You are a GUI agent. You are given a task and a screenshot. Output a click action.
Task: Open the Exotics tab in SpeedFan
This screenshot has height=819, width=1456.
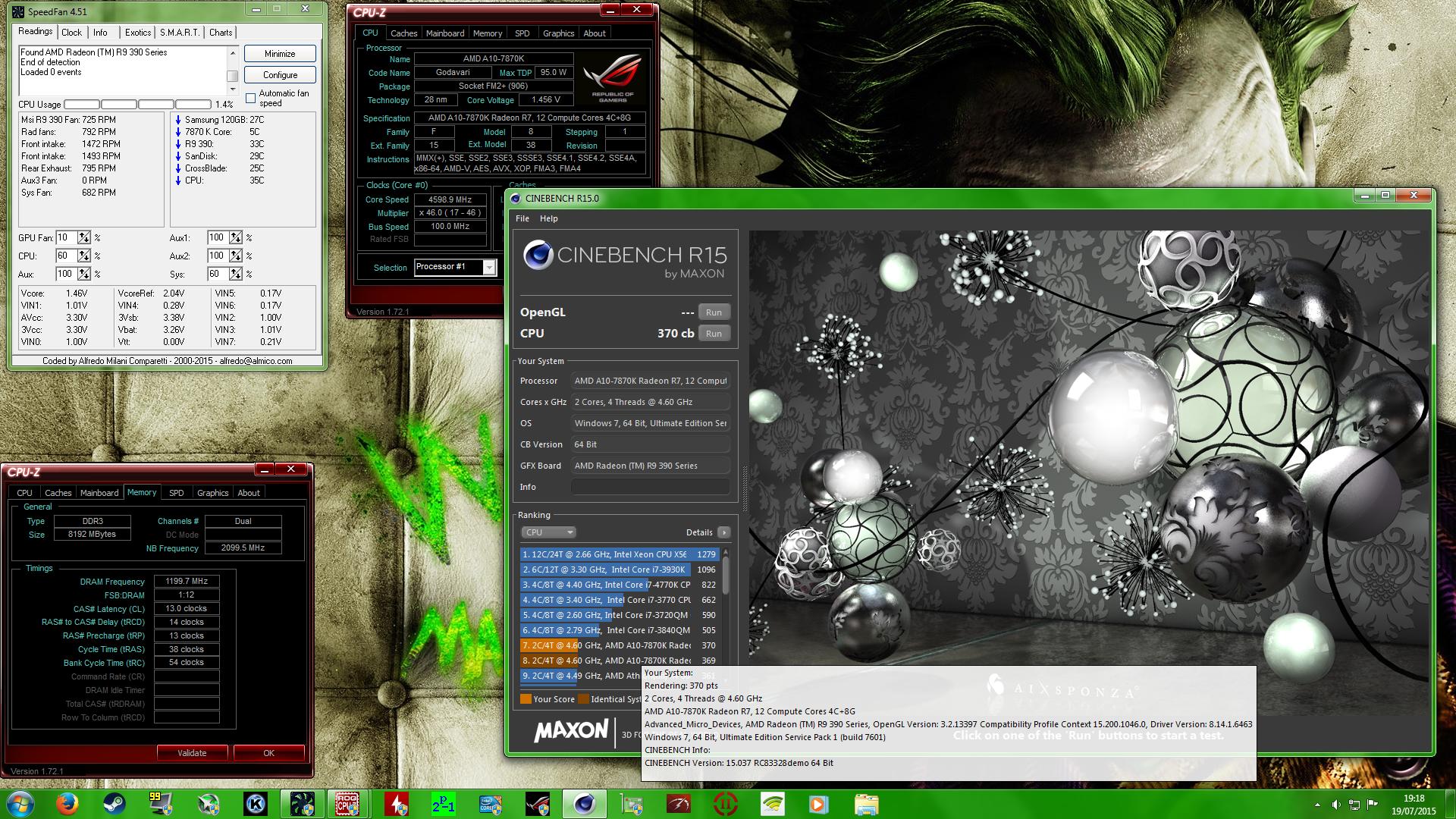pyautogui.click(x=137, y=33)
